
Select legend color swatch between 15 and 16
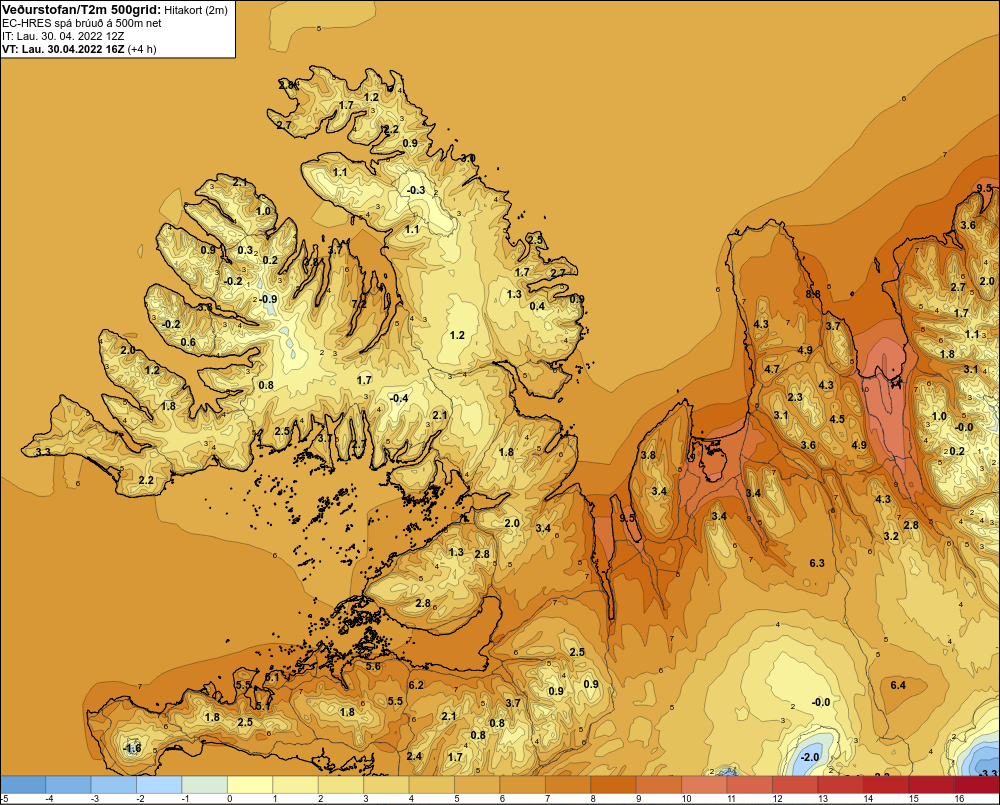931,785
